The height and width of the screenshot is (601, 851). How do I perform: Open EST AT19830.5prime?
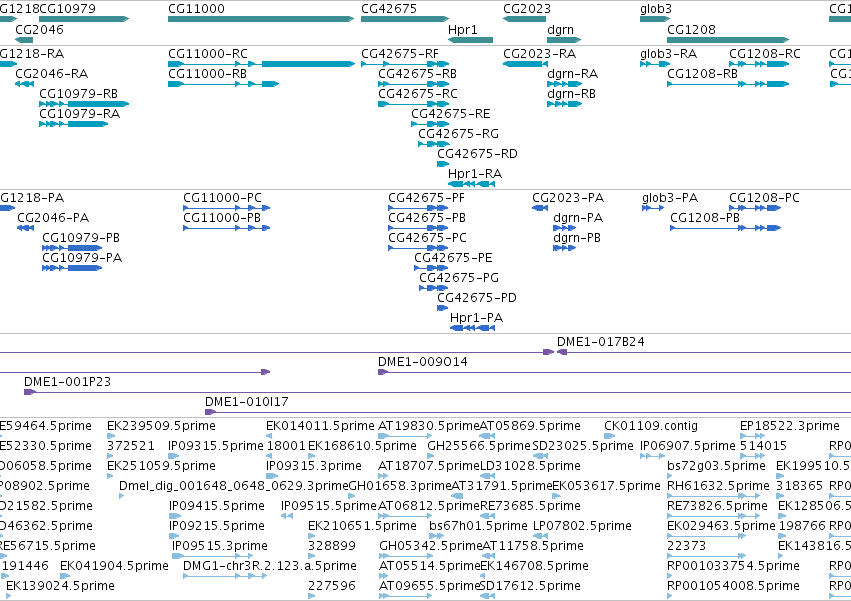point(429,427)
